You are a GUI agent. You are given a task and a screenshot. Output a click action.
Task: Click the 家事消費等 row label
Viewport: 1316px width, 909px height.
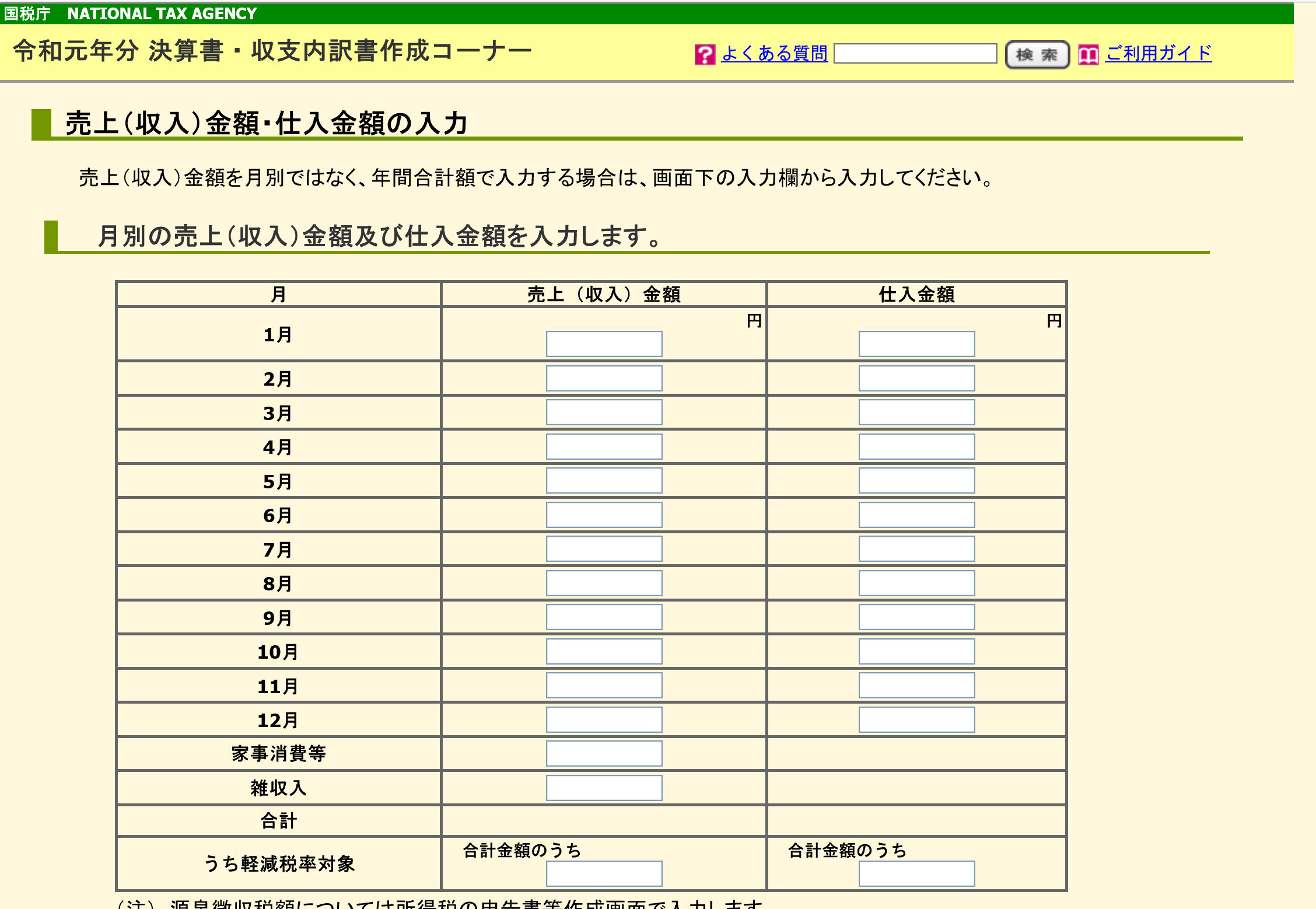(x=278, y=754)
